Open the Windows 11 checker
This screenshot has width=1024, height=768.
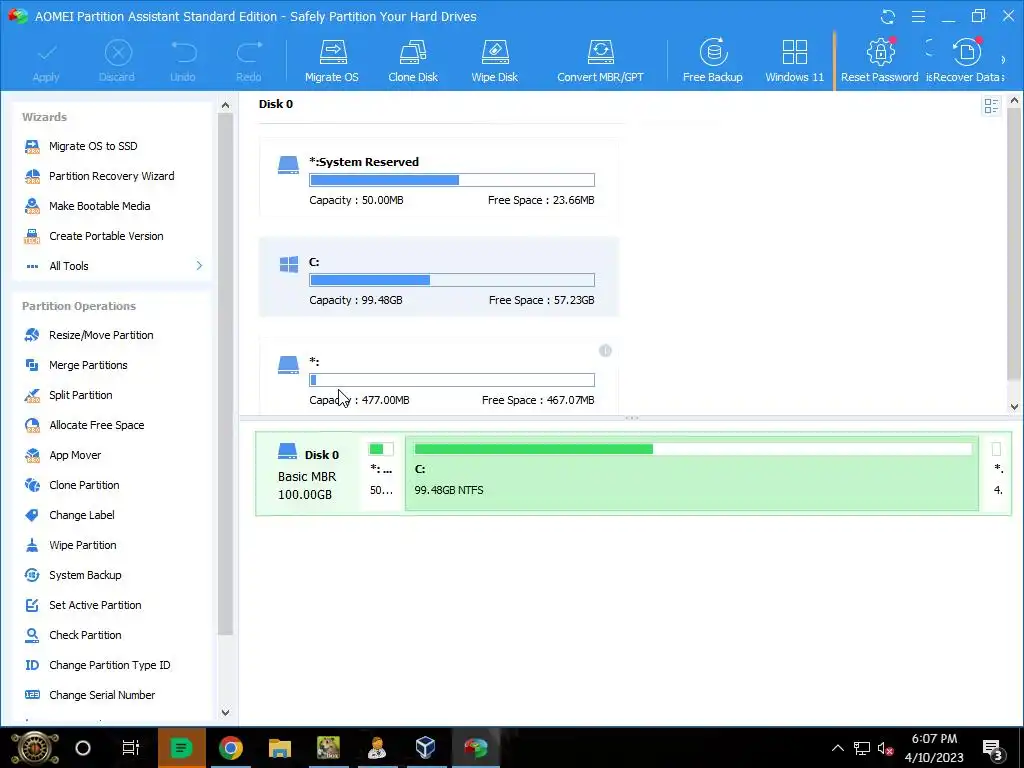[794, 61]
